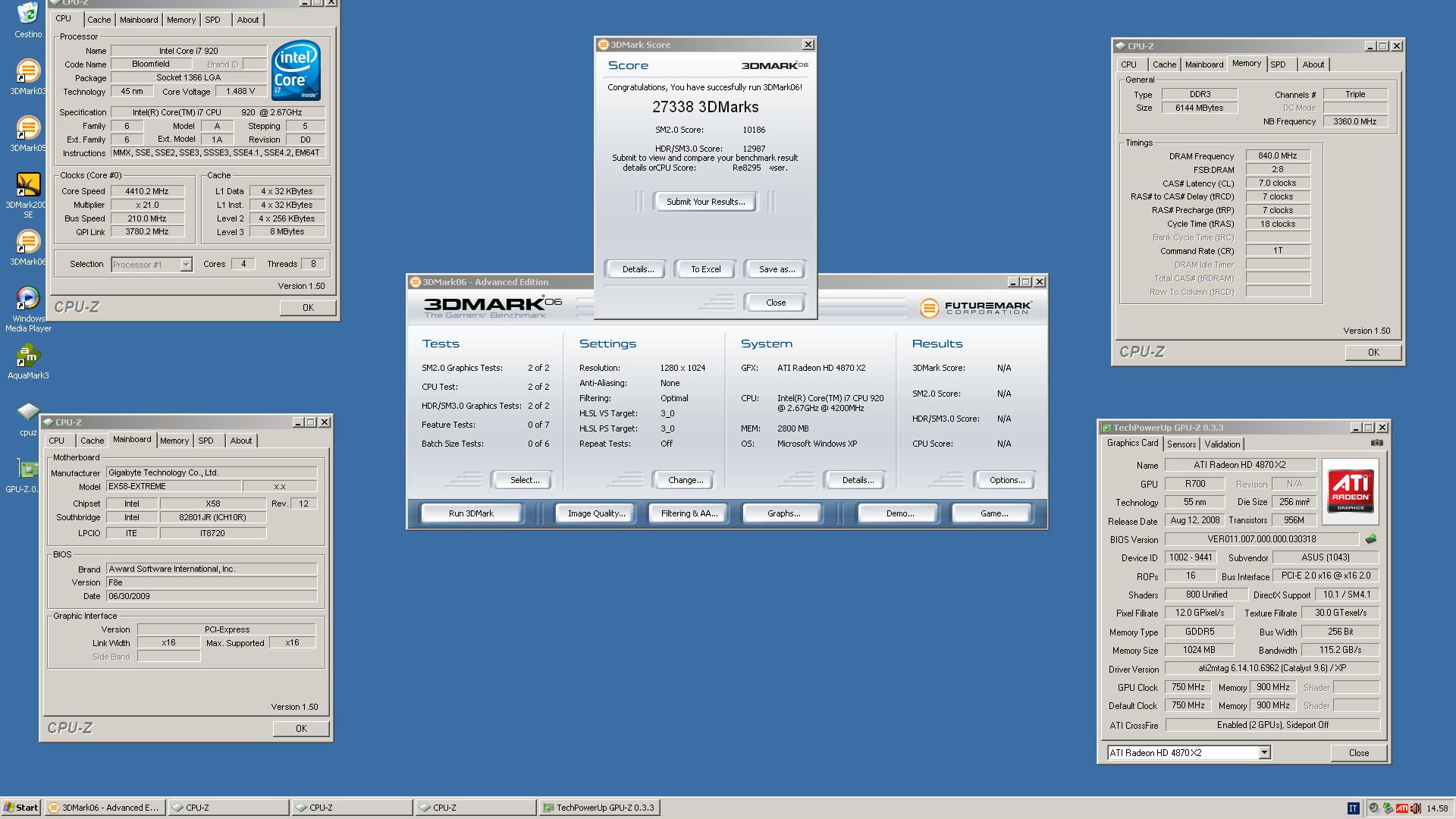
Task: Click the BIOS Version field in GPU-Z
Action: coord(1262,539)
